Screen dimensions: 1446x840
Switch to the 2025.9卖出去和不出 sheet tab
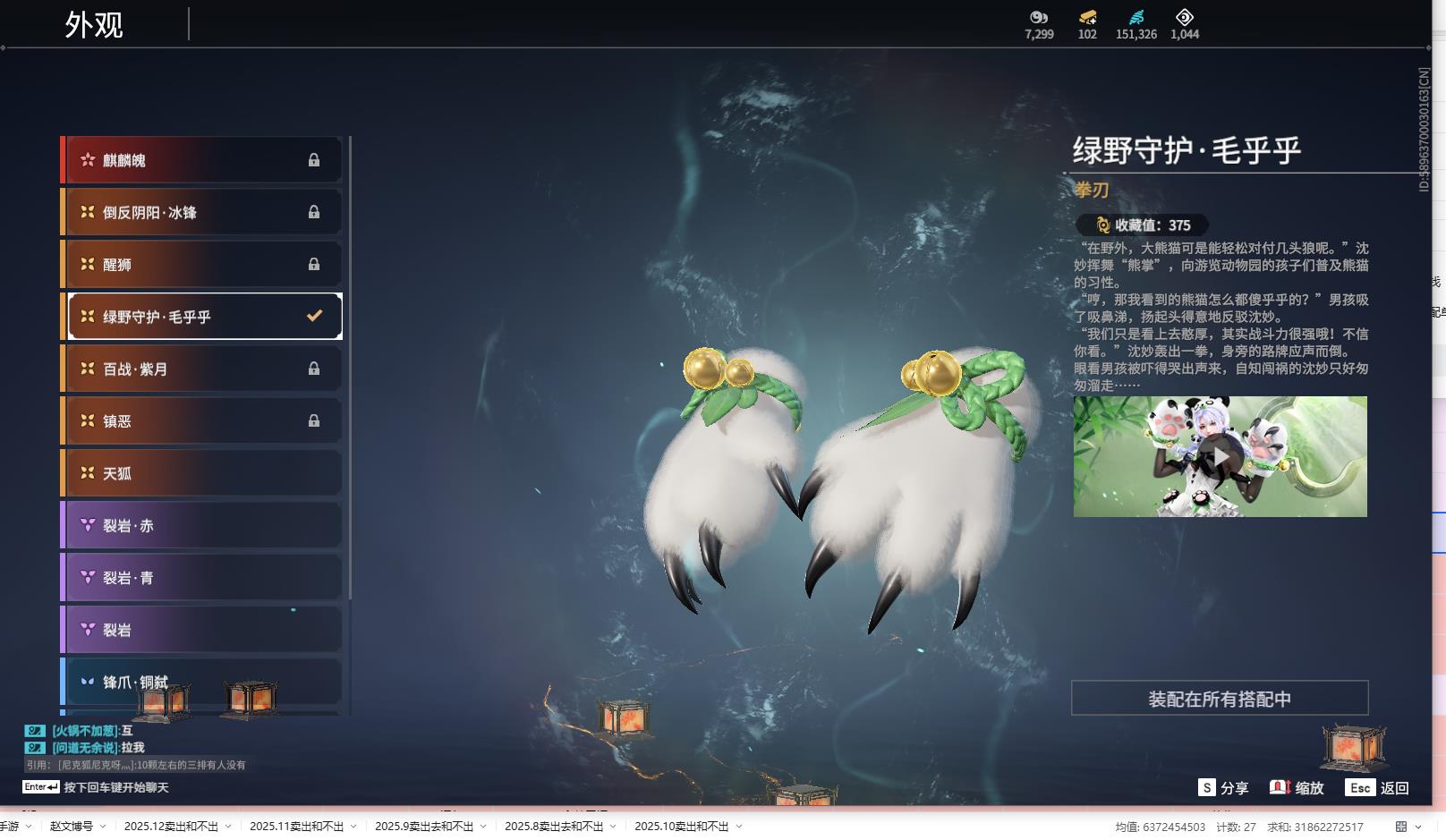click(424, 827)
